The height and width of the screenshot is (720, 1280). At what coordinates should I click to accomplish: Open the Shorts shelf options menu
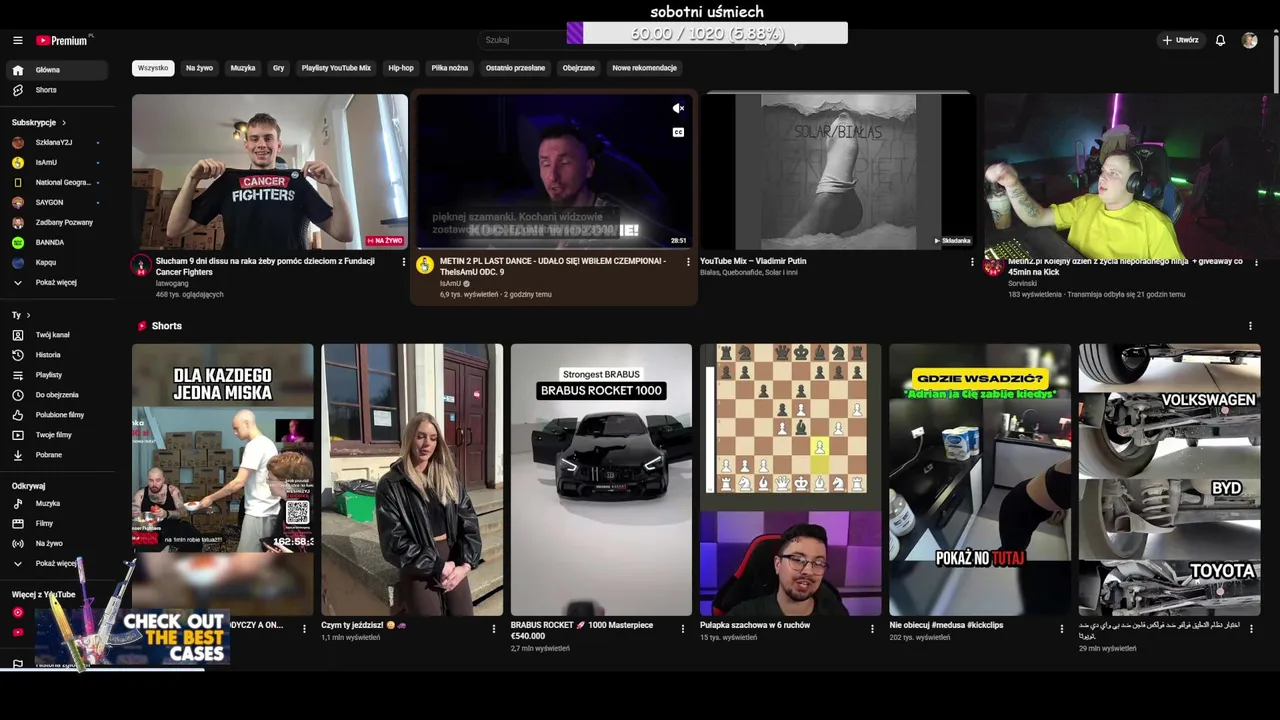1250,326
